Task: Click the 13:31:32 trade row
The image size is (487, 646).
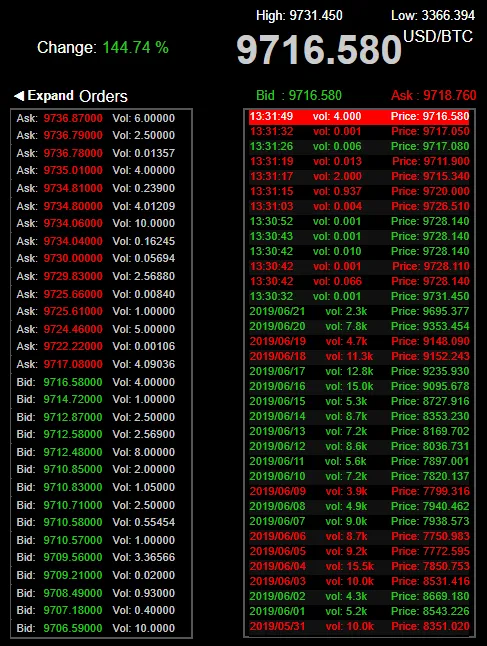Action: 359,131
